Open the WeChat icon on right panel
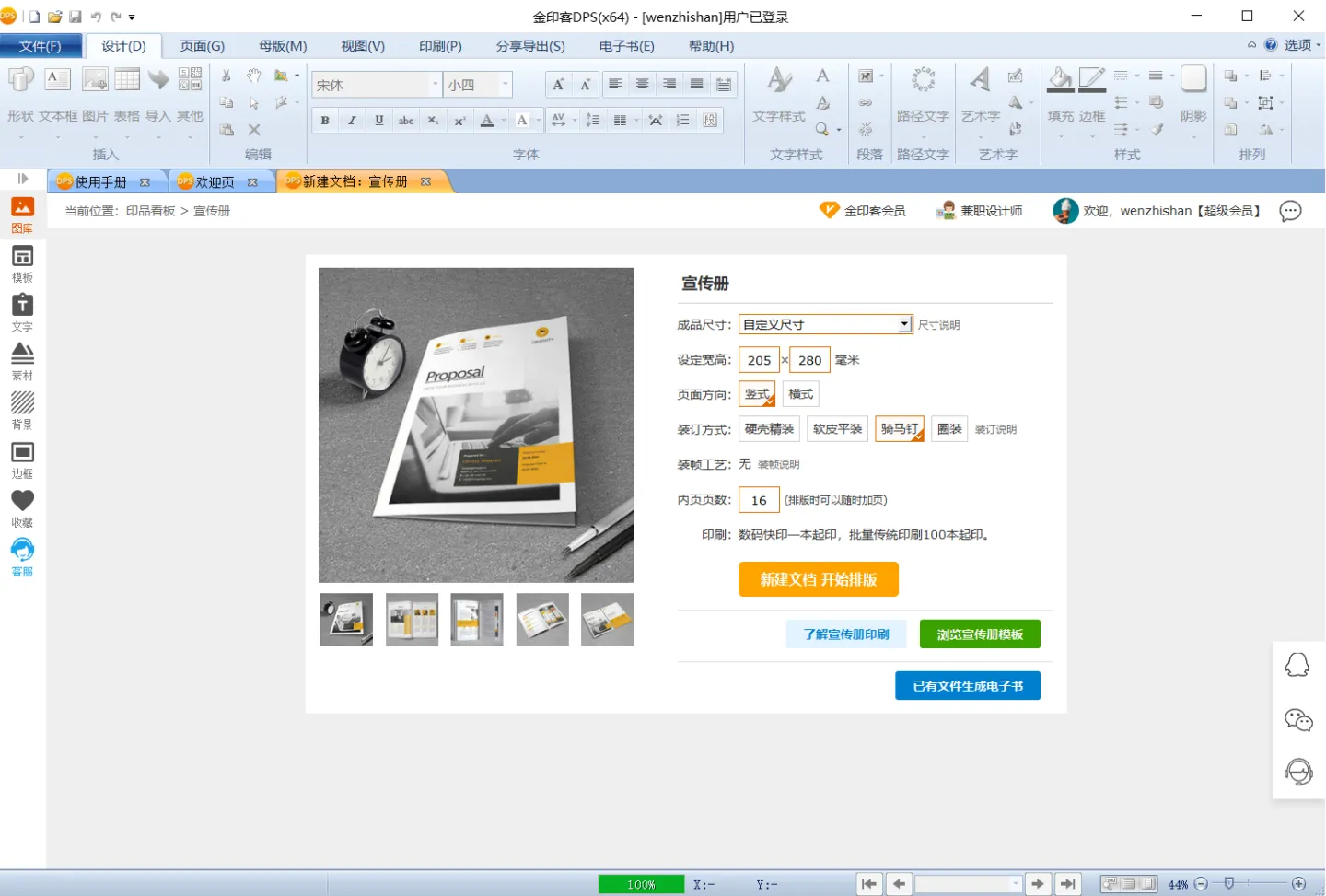 tap(1298, 720)
